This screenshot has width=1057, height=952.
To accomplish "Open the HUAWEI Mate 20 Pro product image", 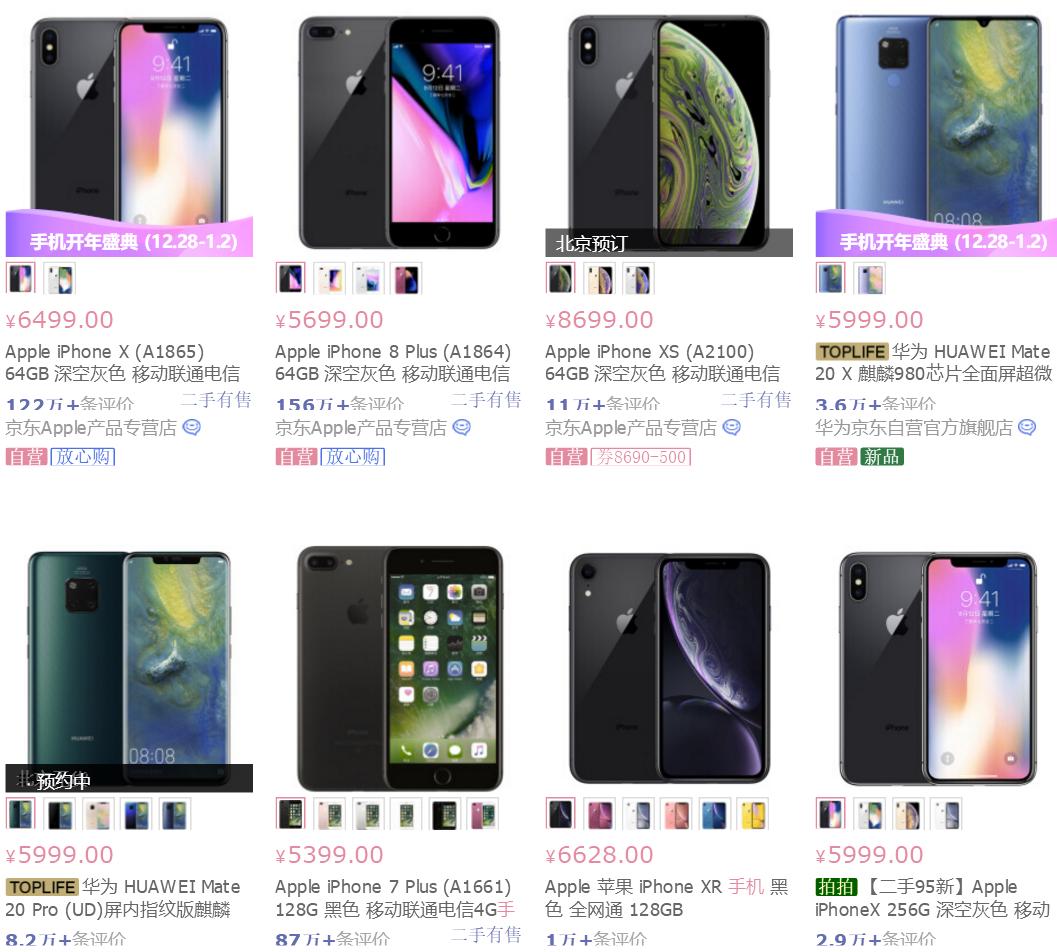I will (x=129, y=667).
